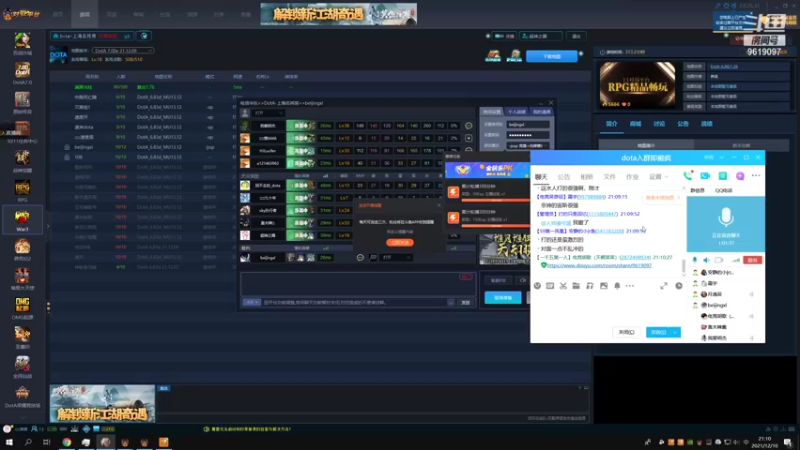Screen dimensions: 800x450
Task: Switch to 文件 tab in QQ group window
Action: tap(609, 177)
